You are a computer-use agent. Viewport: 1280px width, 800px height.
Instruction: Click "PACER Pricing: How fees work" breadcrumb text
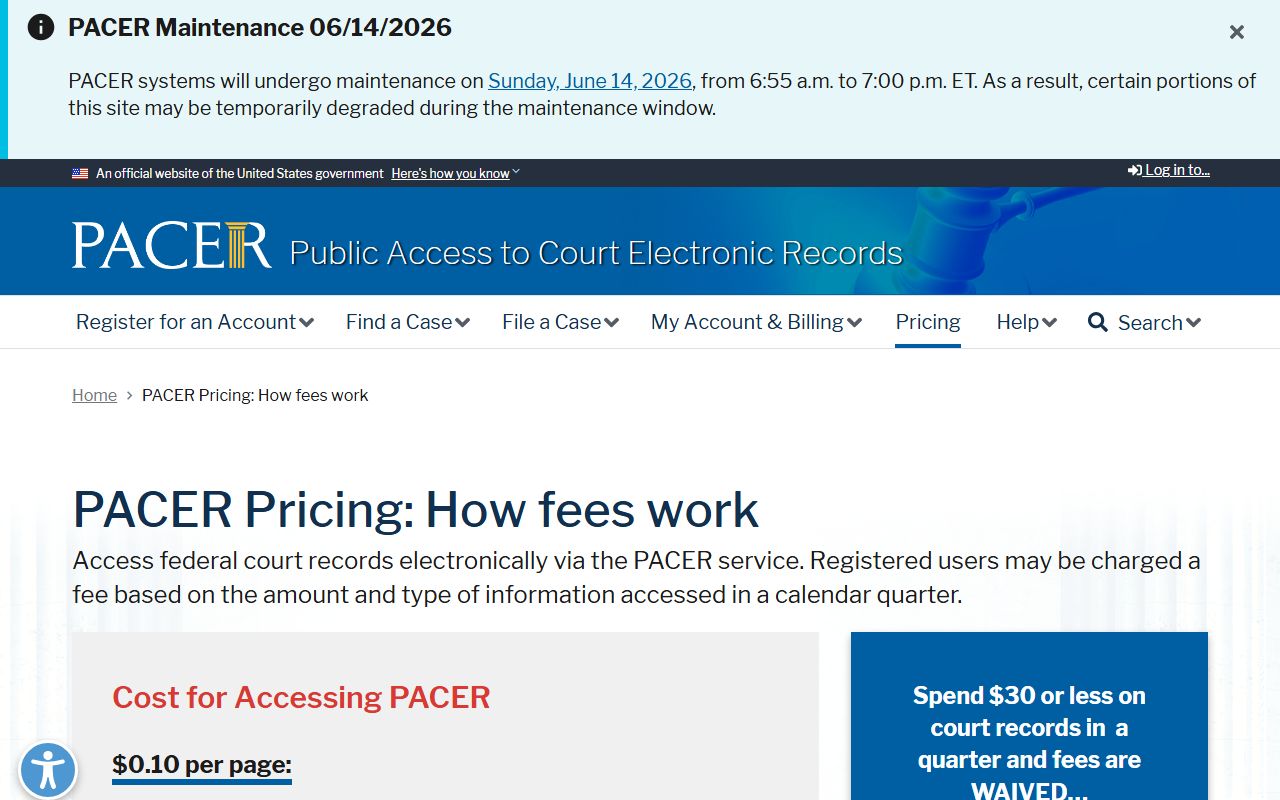pos(255,395)
